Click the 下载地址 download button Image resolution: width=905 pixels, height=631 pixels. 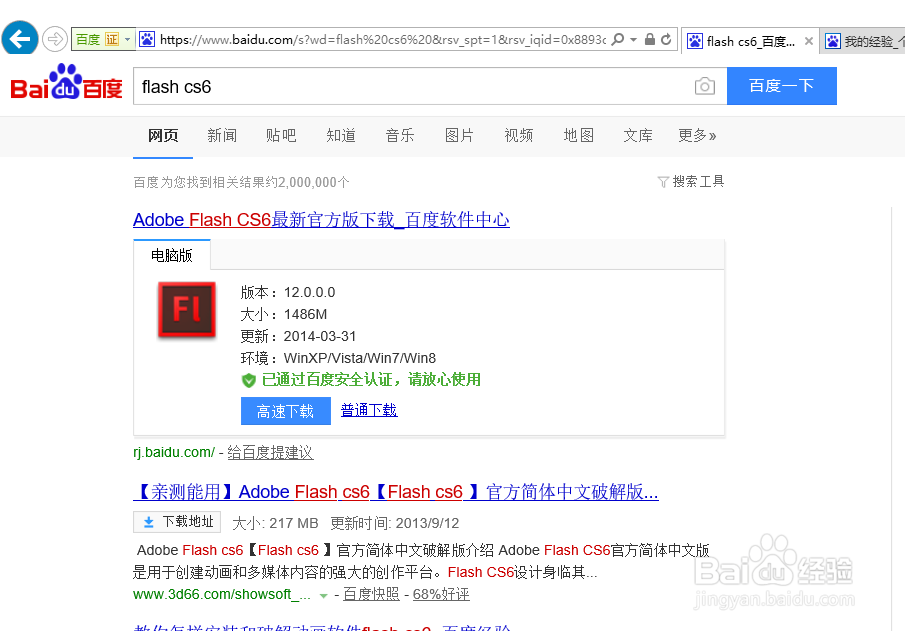coord(177,522)
